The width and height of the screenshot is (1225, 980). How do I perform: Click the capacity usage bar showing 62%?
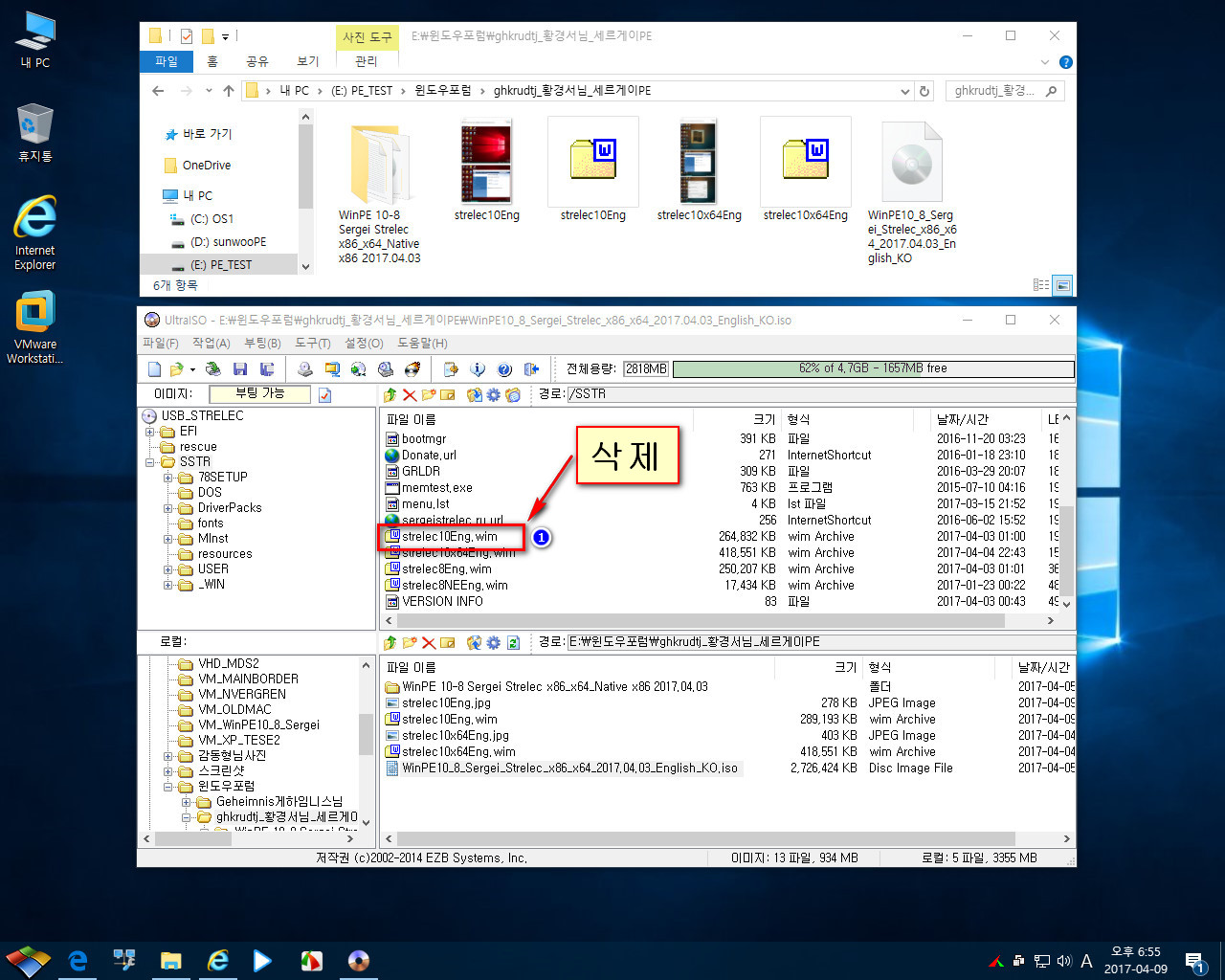coord(873,368)
